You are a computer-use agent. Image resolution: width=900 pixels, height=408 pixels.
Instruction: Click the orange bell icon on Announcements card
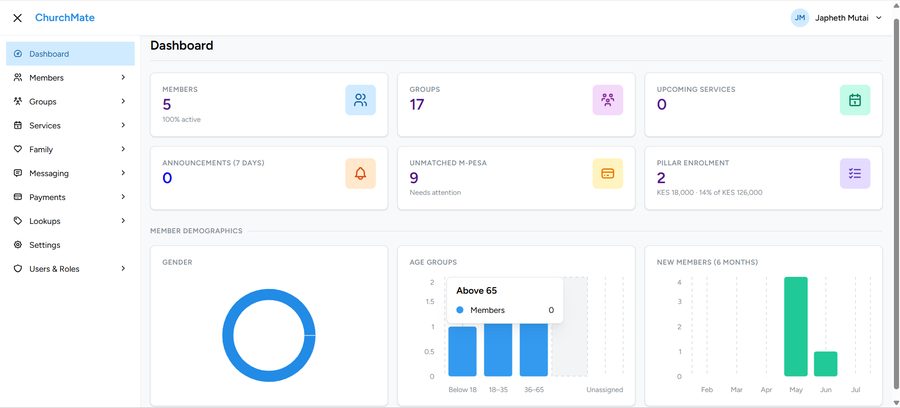(360, 174)
